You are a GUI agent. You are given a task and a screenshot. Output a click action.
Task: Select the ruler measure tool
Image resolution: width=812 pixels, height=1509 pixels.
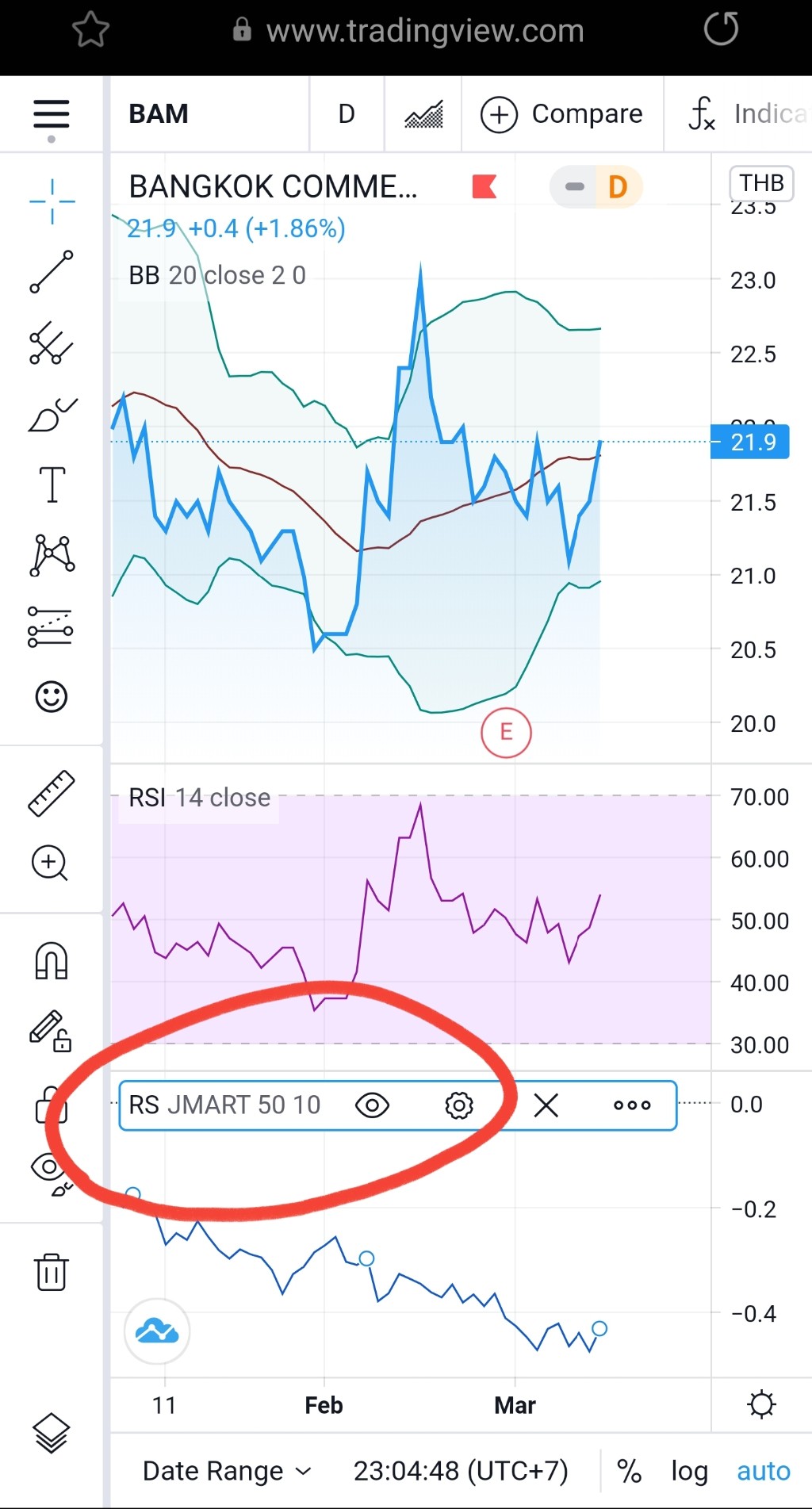pyautogui.click(x=52, y=793)
